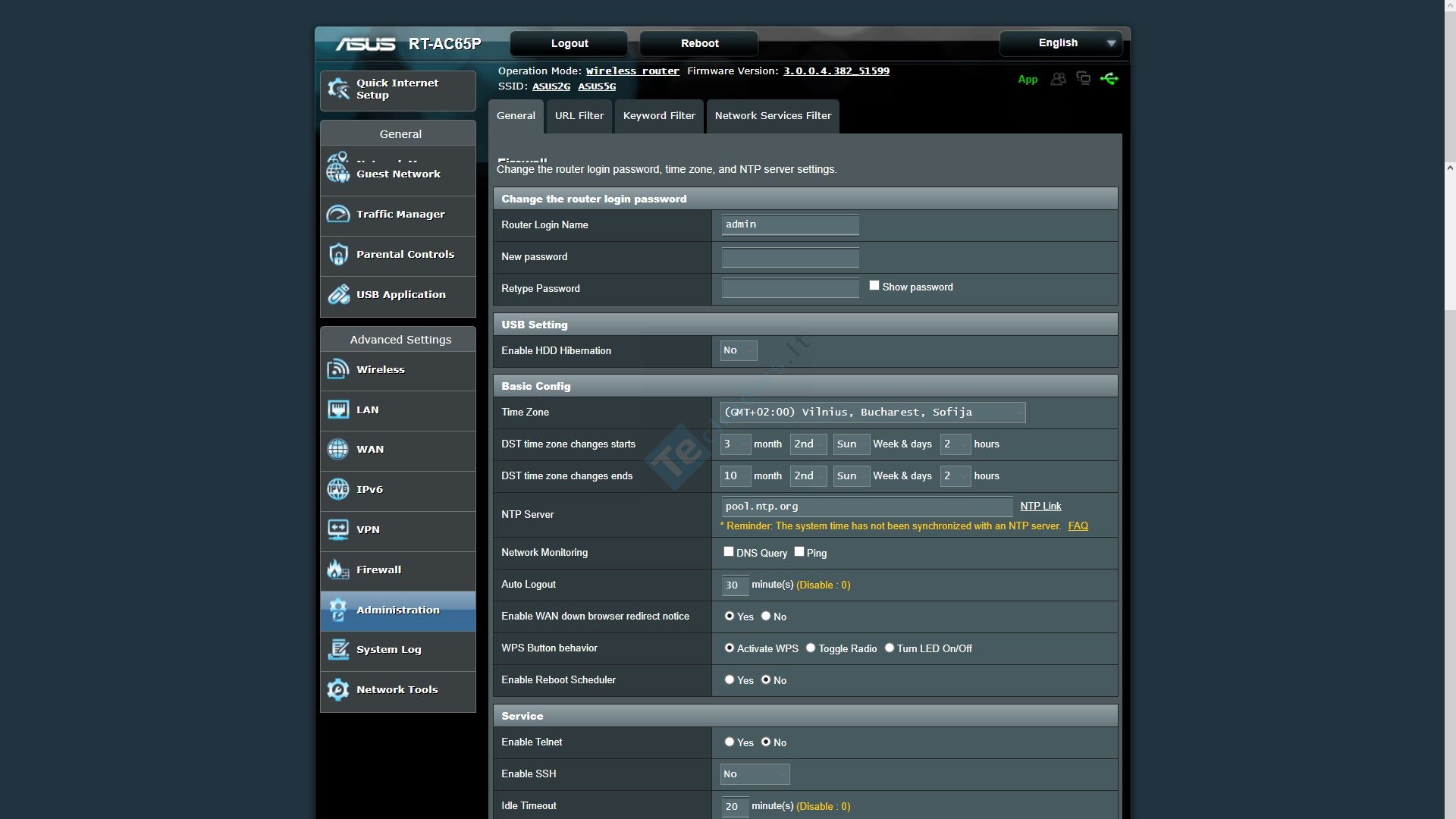Click the connected clients people icon
Screen dimensions: 1456x819
[1058, 79]
